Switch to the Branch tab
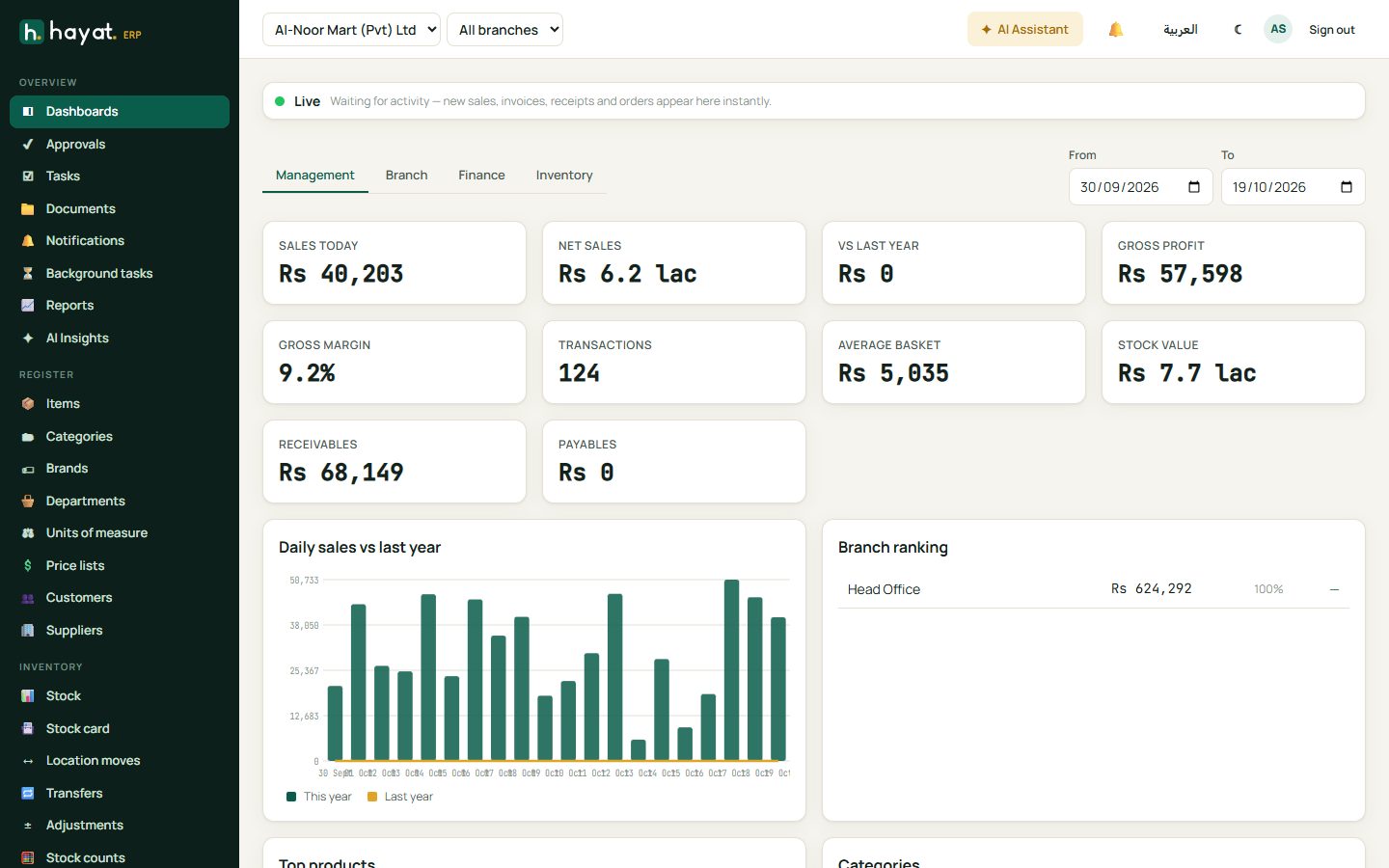Viewport: 1389px width, 868px height. pos(406,176)
